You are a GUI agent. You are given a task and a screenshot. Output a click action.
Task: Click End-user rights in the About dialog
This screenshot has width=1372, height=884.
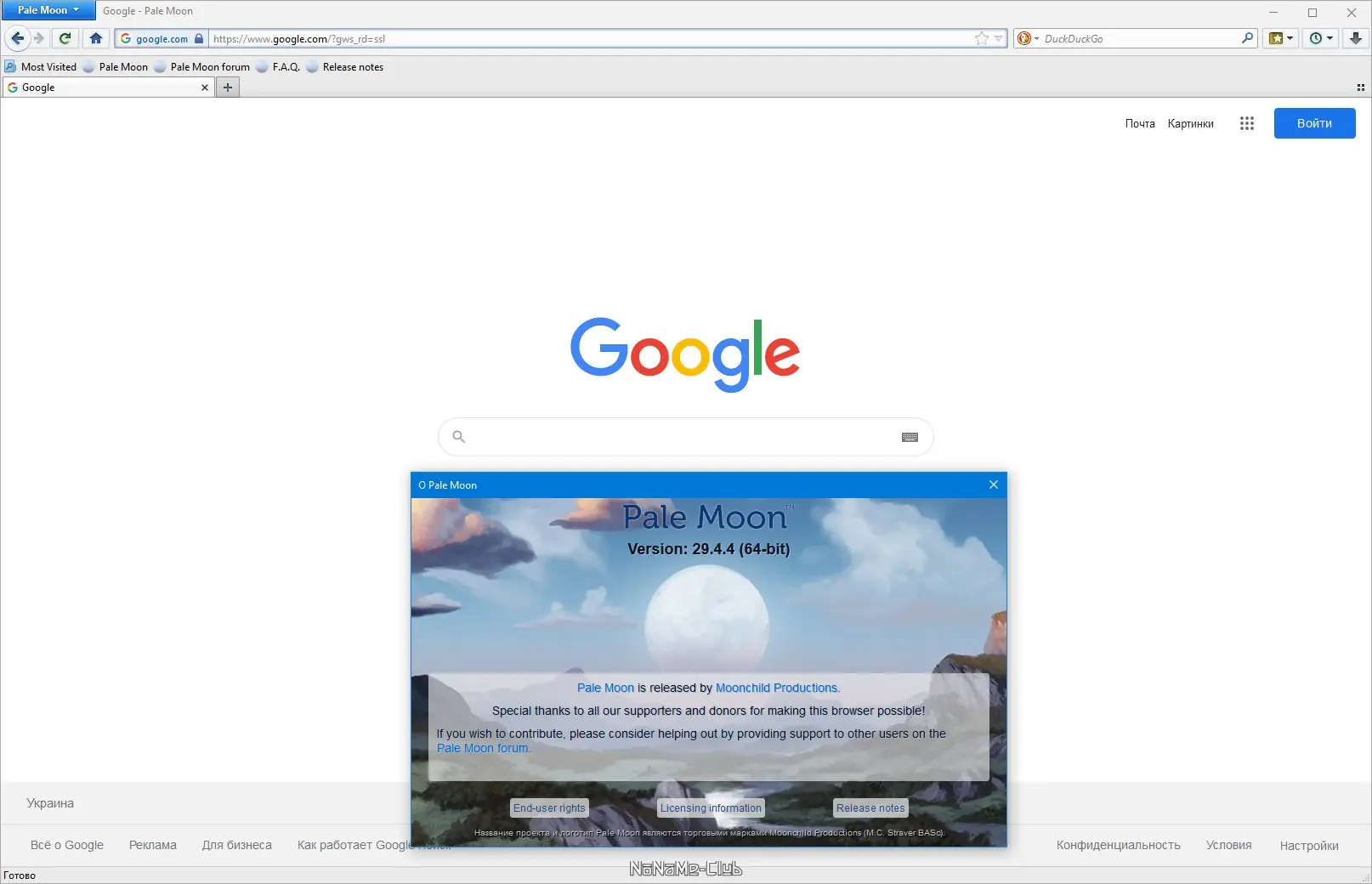(549, 808)
